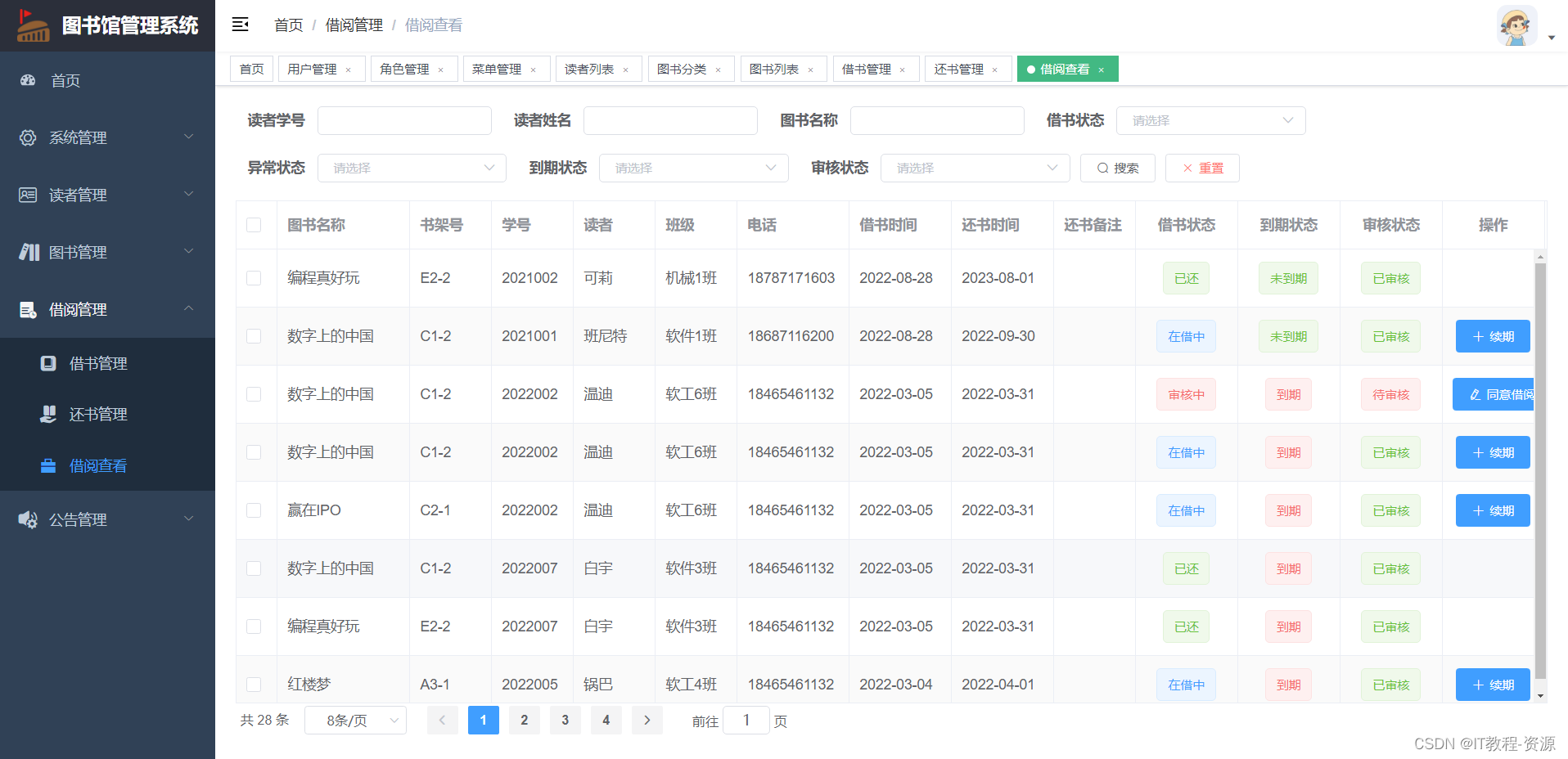Click 续期 for the 红楼梦 row

coord(1493,685)
